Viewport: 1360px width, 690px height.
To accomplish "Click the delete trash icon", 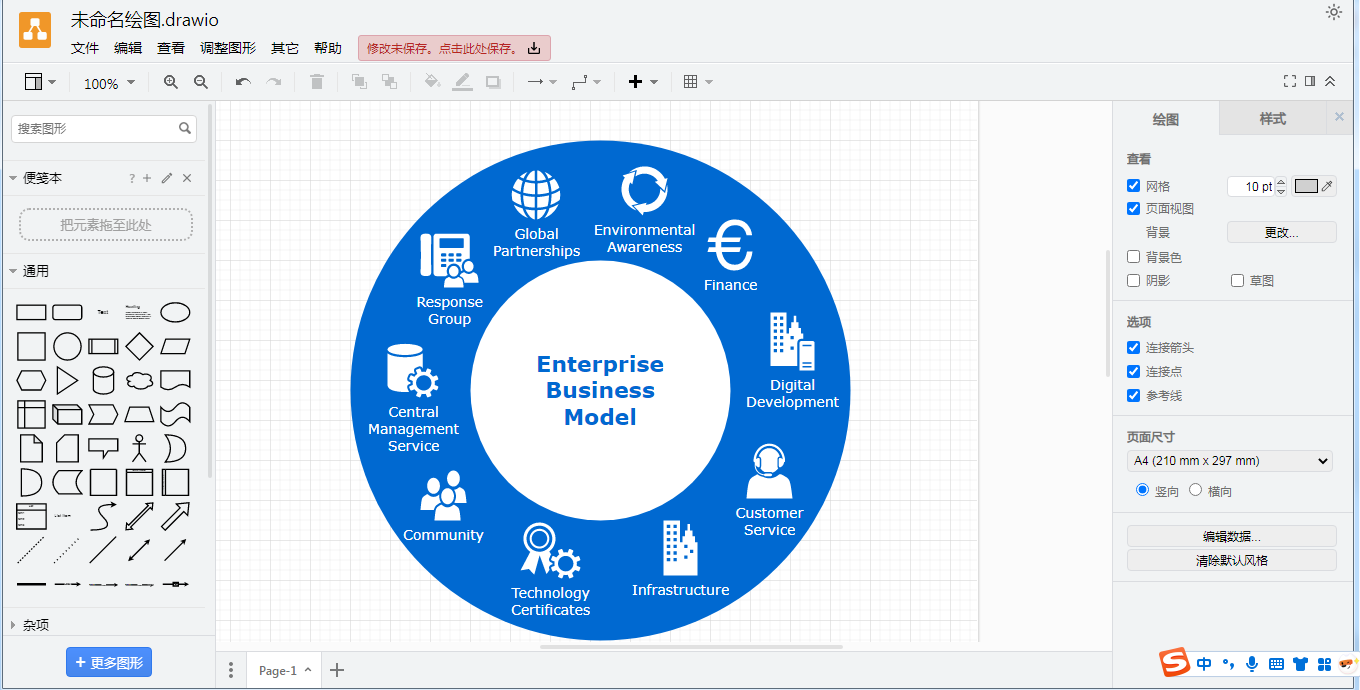I will pyautogui.click(x=317, y=83).
